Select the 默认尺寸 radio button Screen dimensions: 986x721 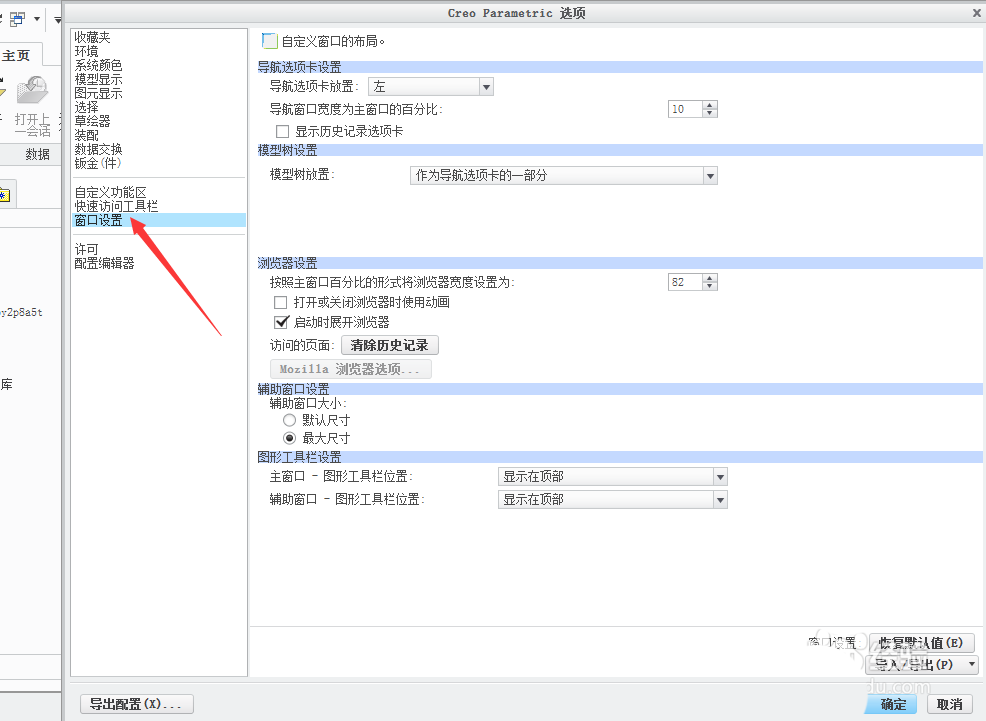click(x=289, y=420)
